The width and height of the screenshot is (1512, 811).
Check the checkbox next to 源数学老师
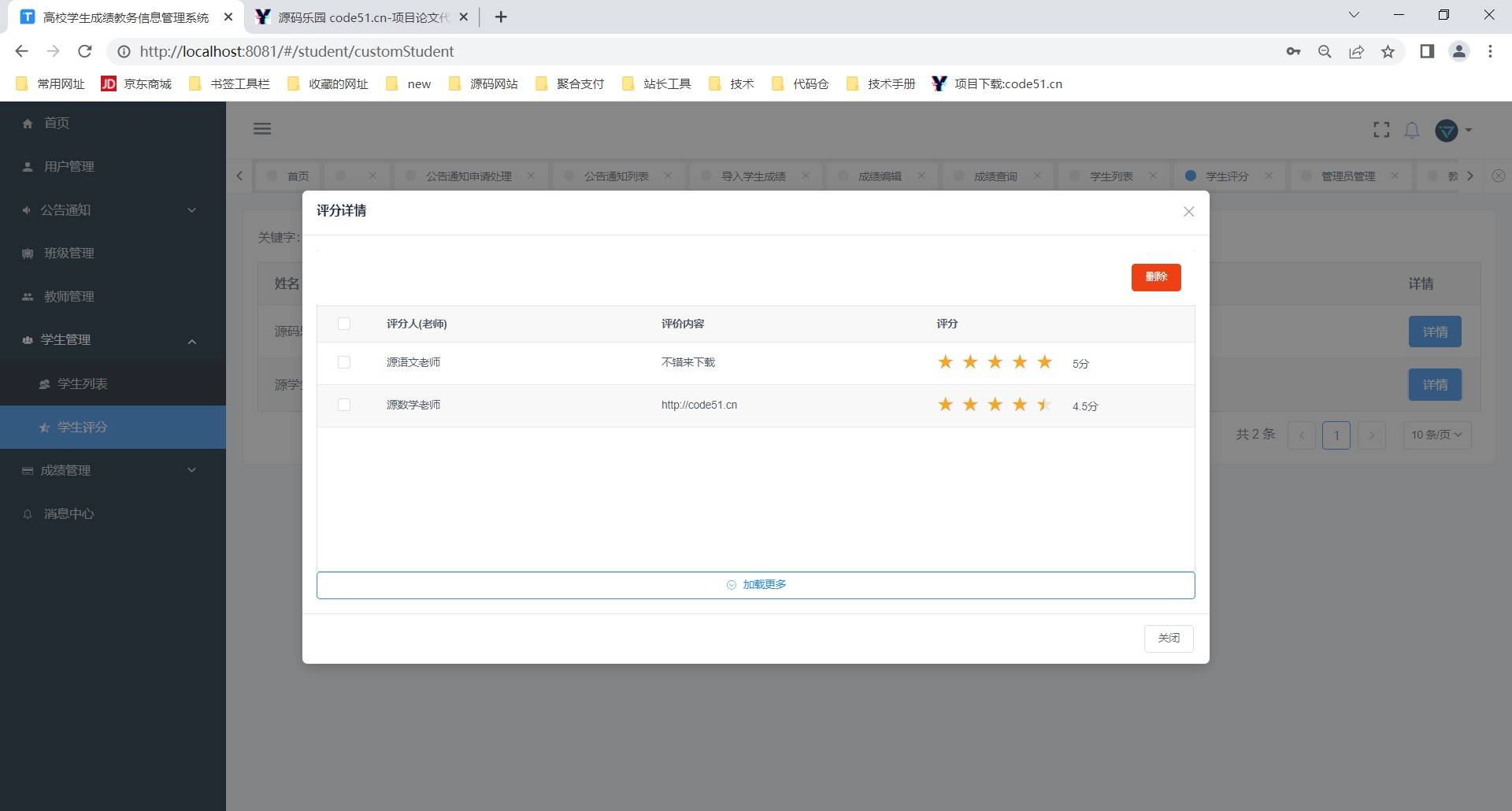pos(343,404)
